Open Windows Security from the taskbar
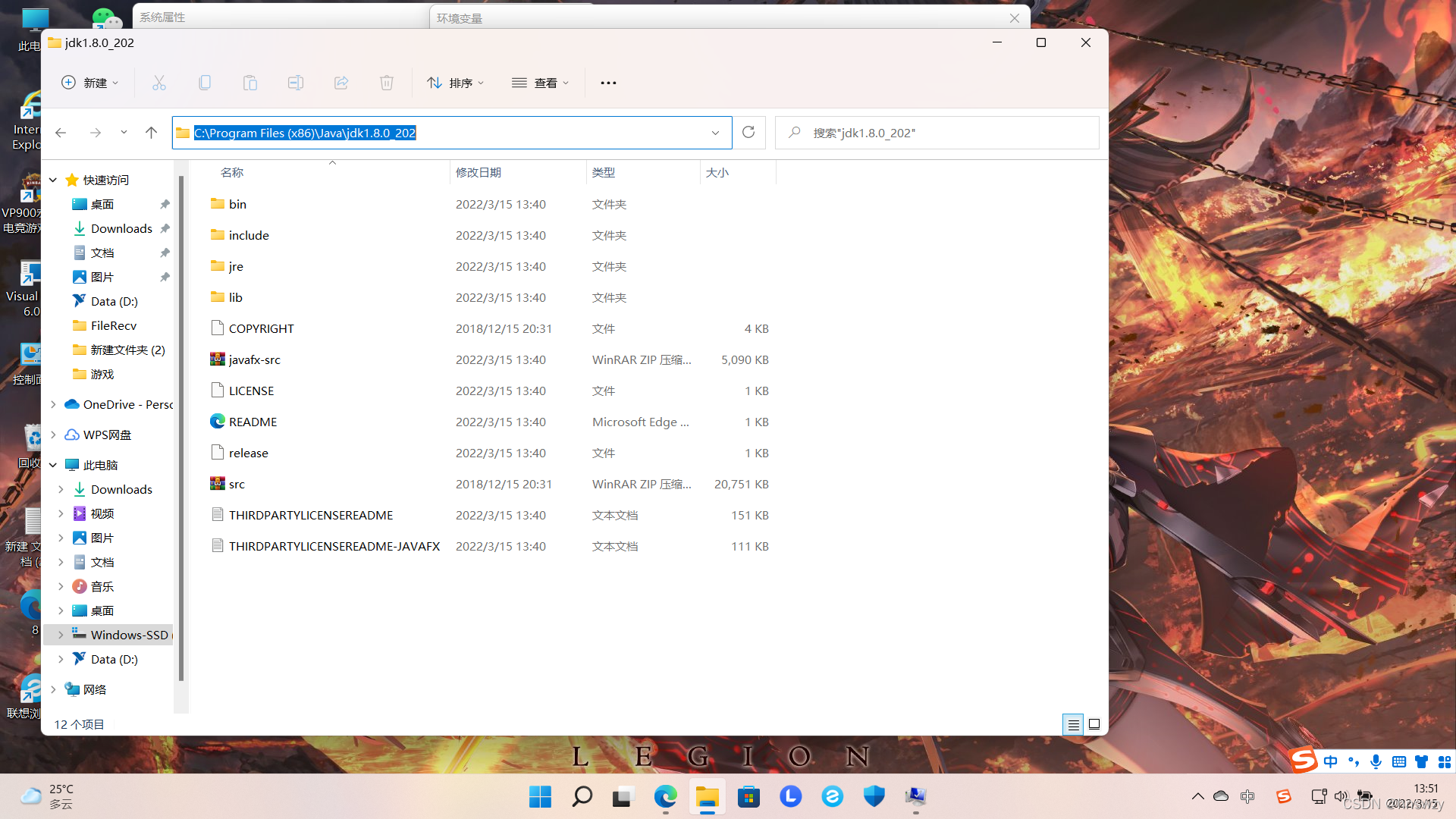The height and width of the screenshot is (819, 1456). [874, 797]
